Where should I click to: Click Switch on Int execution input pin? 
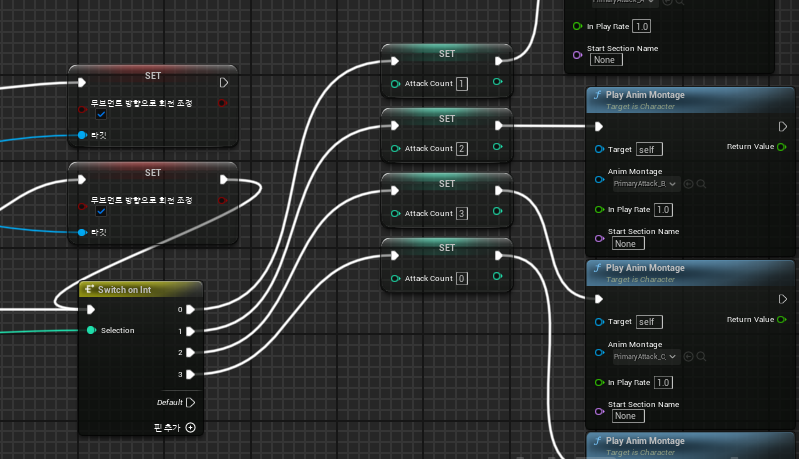(91, 309)
